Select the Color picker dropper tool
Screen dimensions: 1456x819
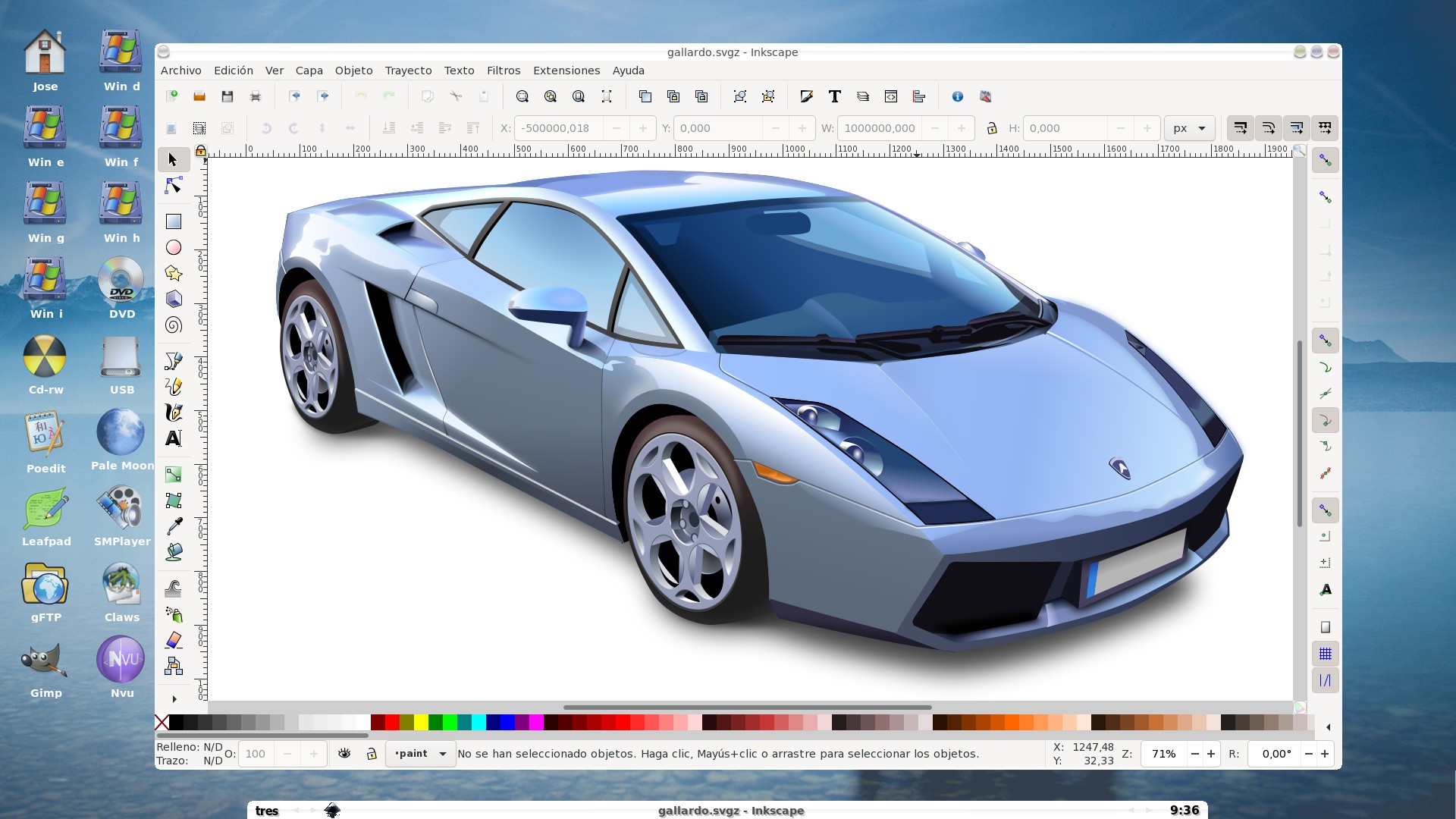pos(174,526)
